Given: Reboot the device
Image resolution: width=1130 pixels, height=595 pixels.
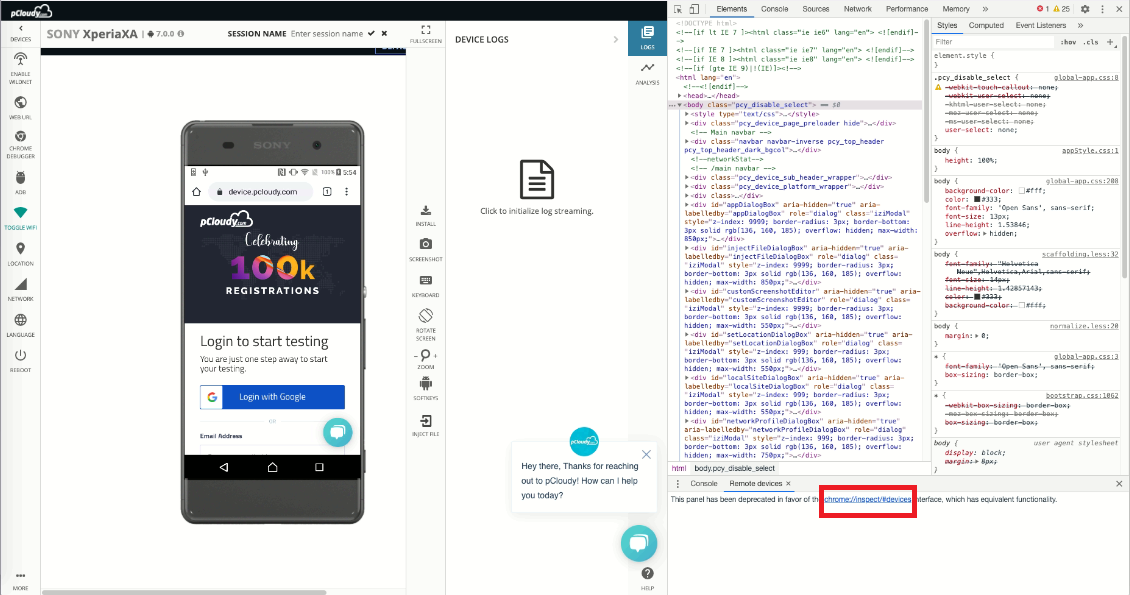Looking at the screenshot, I should [20, 360].
